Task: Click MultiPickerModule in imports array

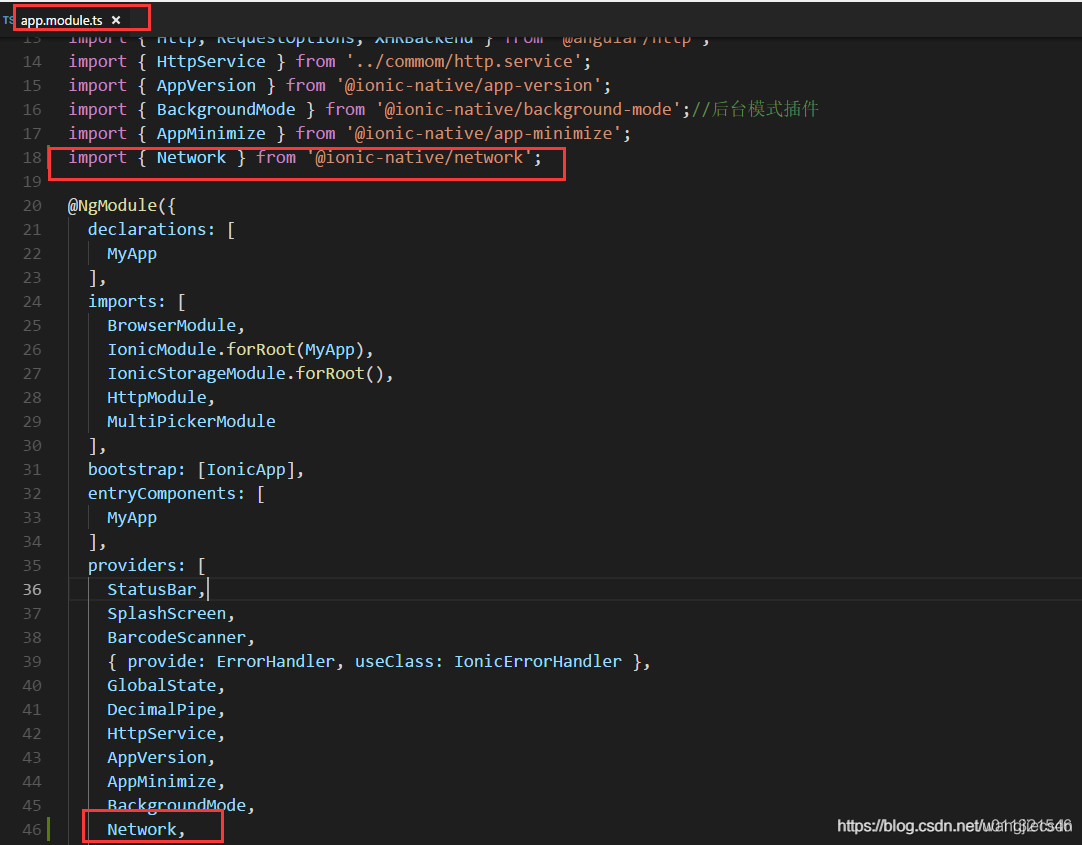Action: [x=191, y=421]
